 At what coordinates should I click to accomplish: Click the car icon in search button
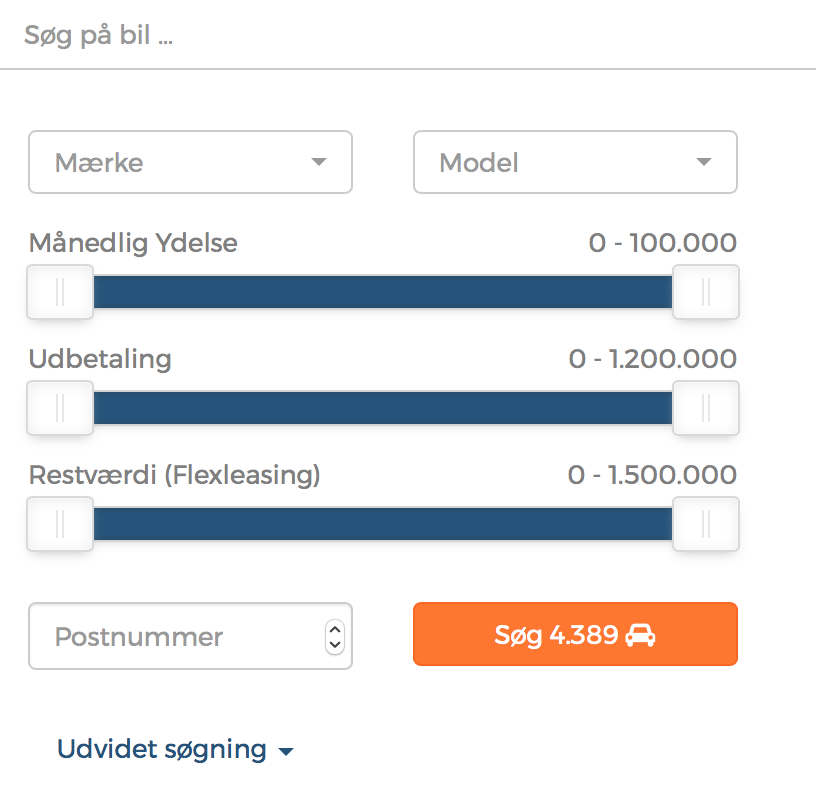point(640,635)
